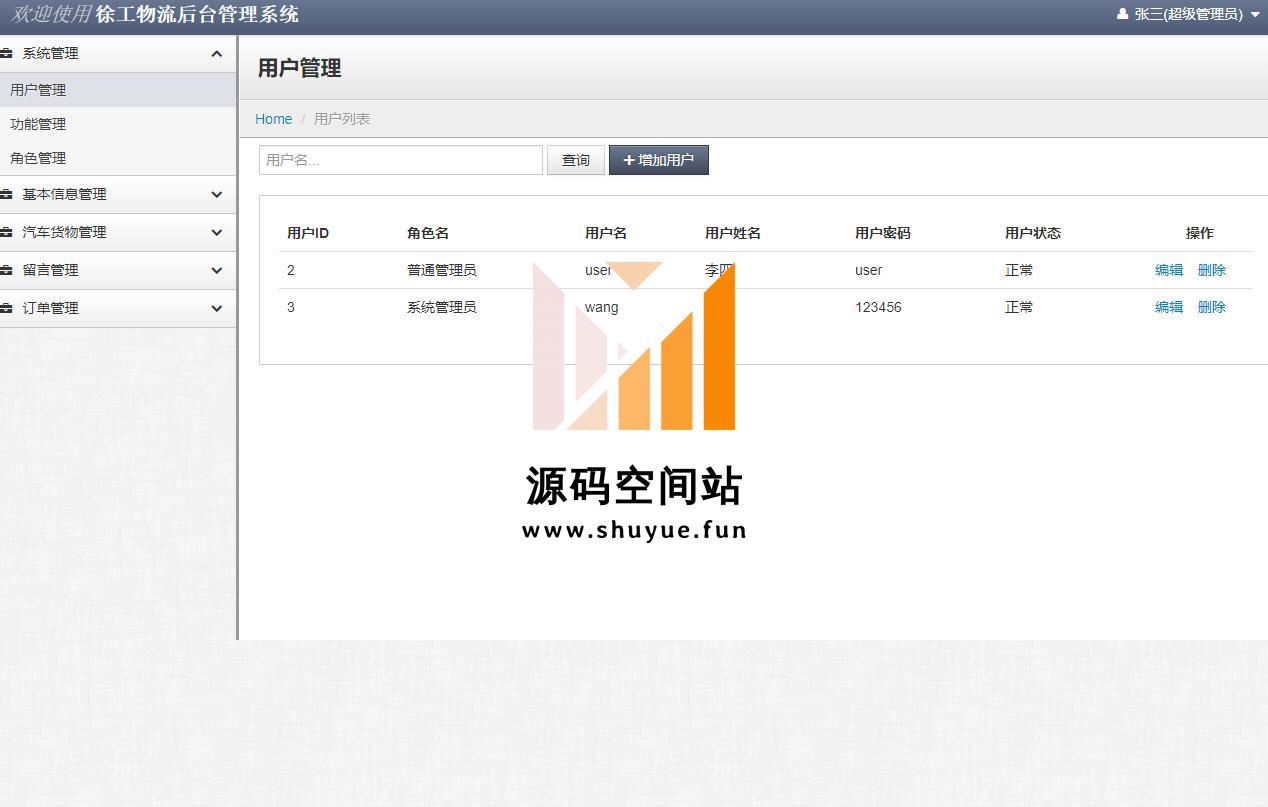The image size is (1268, 807).
Task: Click the briefcase icon beside 订单管理
Action: (6, 309)
